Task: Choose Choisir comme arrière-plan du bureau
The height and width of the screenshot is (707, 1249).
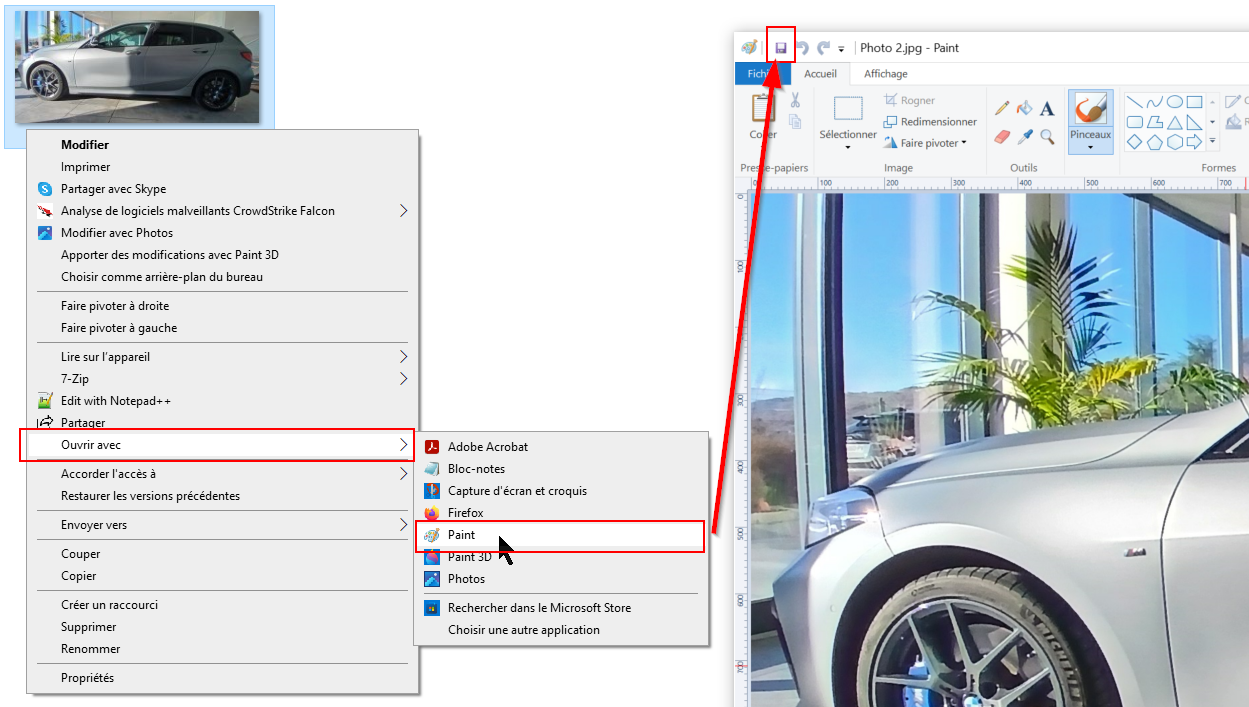Action: click(222, 277)
